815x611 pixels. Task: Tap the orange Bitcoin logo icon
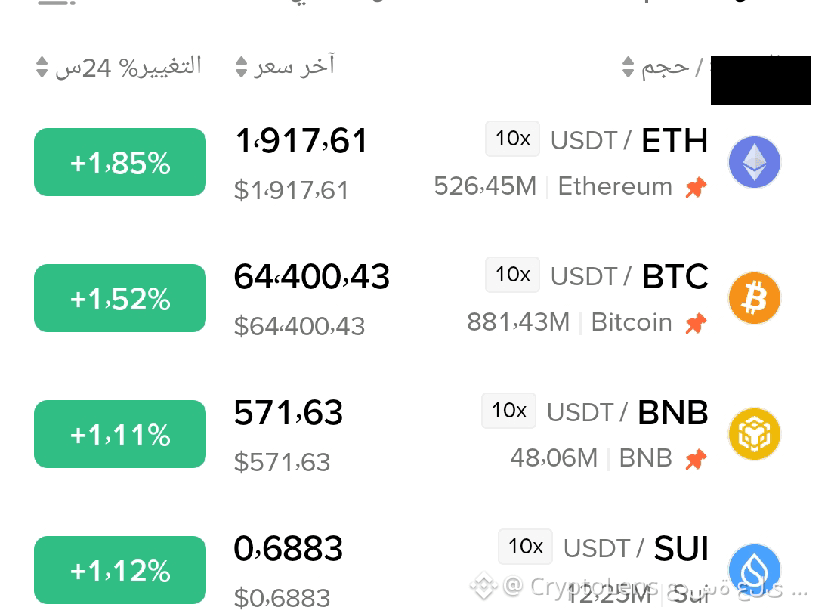[754, 298]
